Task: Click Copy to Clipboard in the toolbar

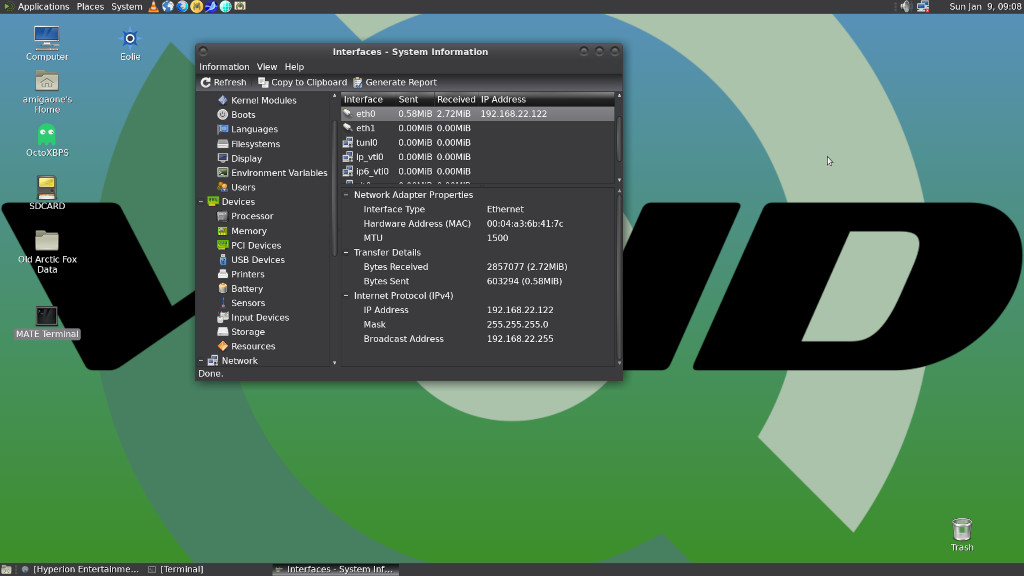Action: point(302,82)
